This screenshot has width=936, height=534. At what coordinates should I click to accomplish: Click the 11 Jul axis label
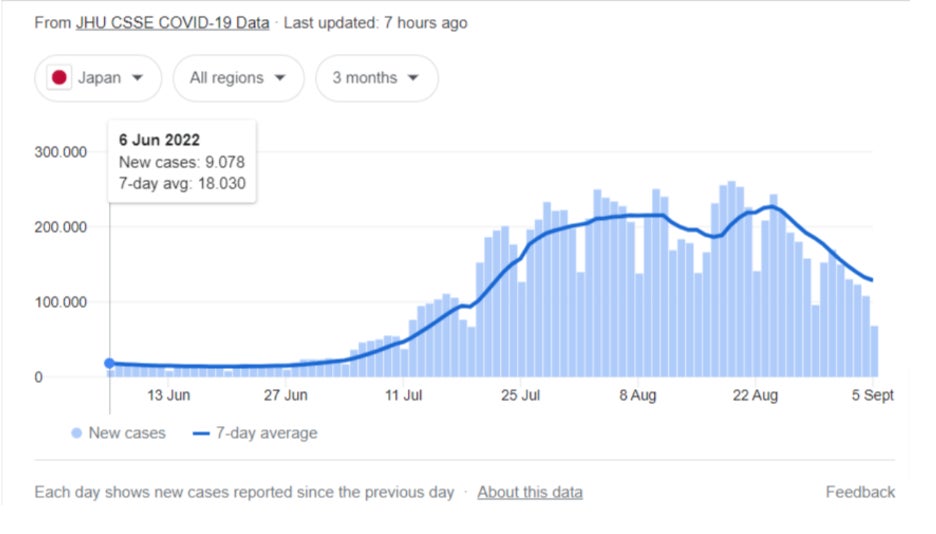coord(404,395)
